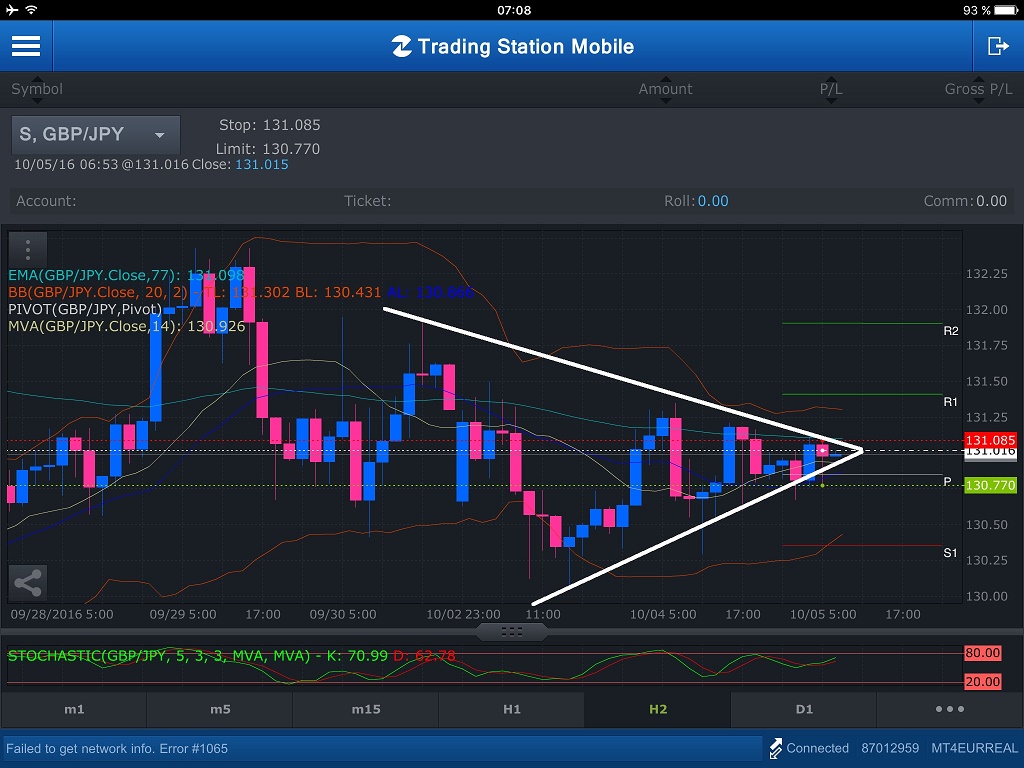Tap the logout exit icon
1024x768 pixels.
coord(998,46)
